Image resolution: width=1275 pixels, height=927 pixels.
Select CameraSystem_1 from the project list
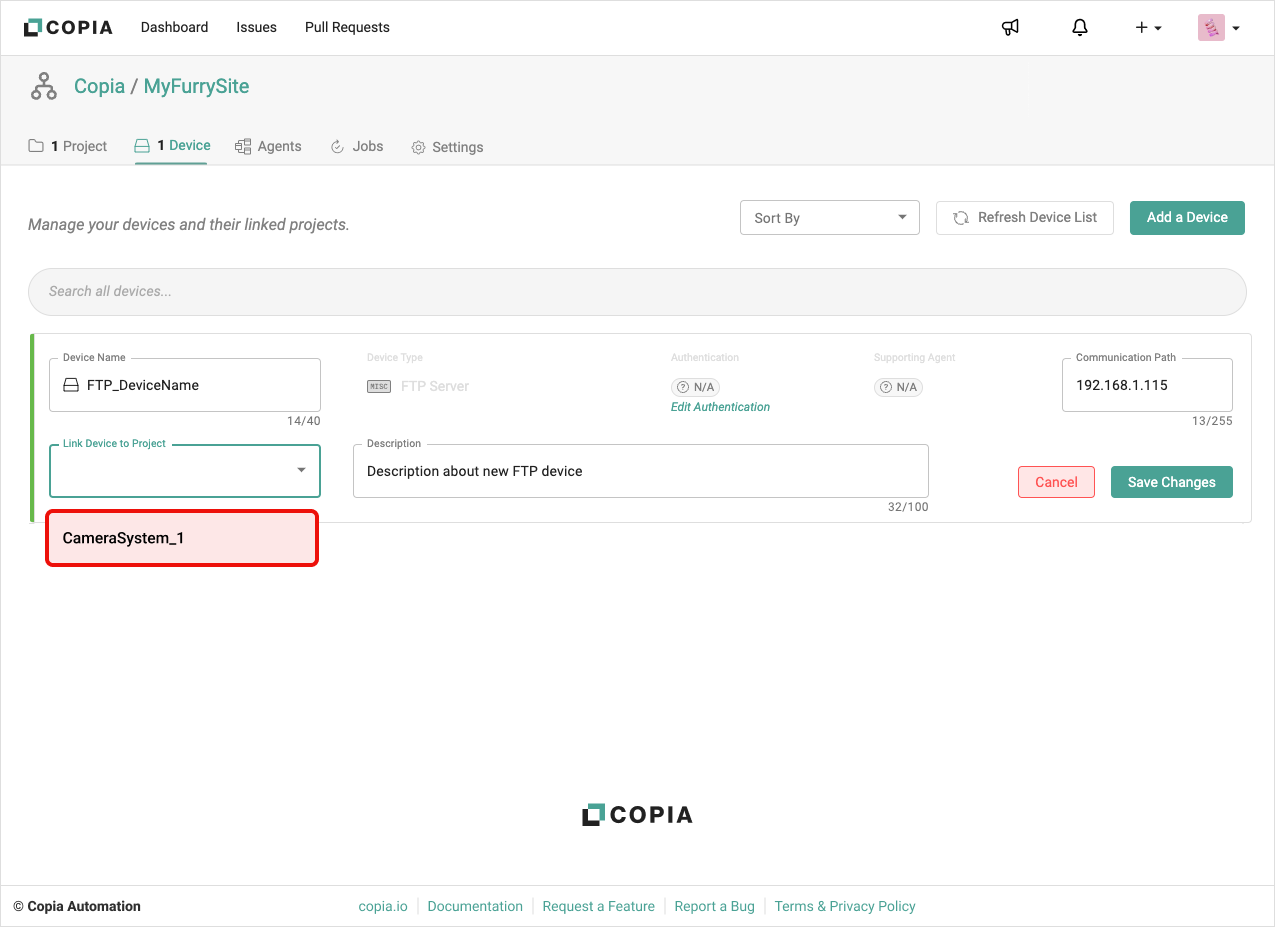pos(182,538)
